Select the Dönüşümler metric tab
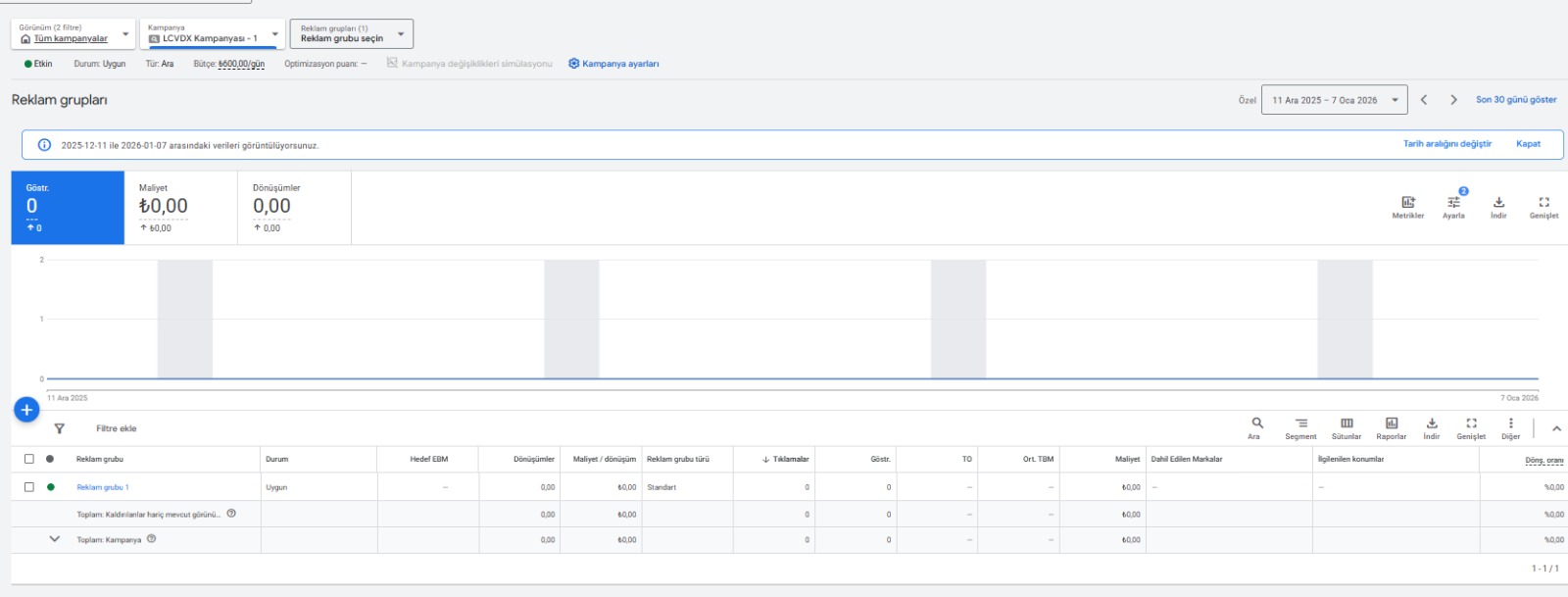1568x597 pixels. pos(294,208)
